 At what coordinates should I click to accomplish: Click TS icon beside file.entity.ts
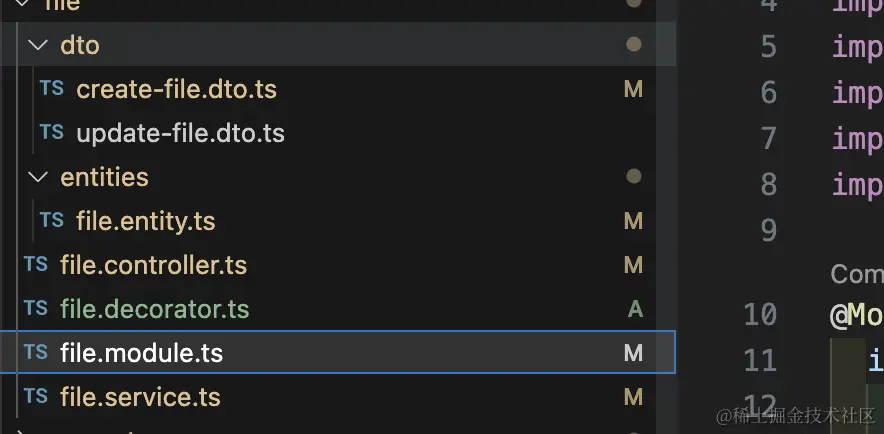pos(51,221)
